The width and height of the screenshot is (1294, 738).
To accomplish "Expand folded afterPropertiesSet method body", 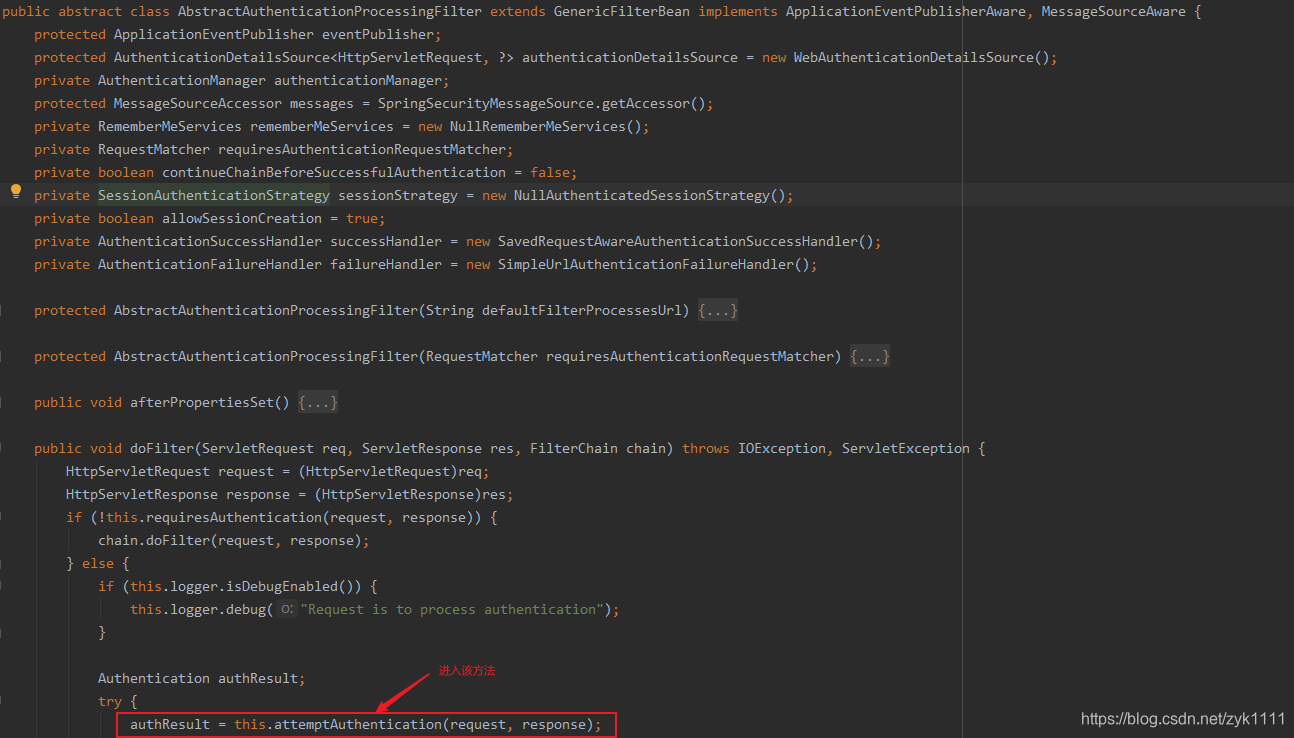I will click(318, 403).
